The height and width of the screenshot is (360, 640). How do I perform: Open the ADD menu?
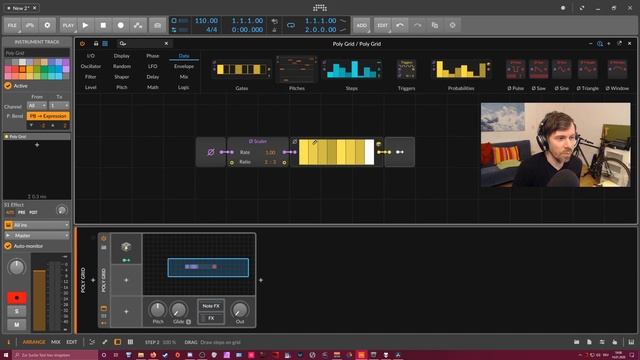362,25
